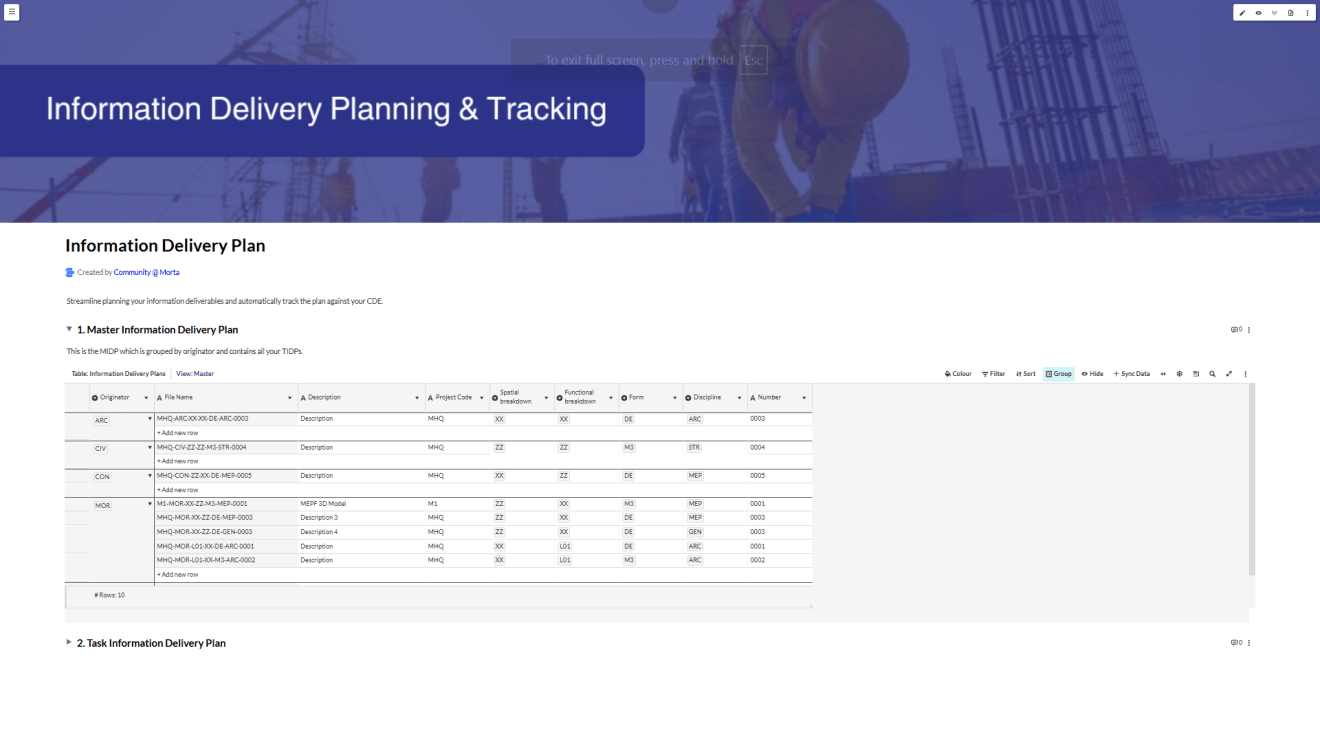Viewport: 1320px width, 741px height.
Task: Click the document icon in the top toolbar
Action: coord(1290,13)
